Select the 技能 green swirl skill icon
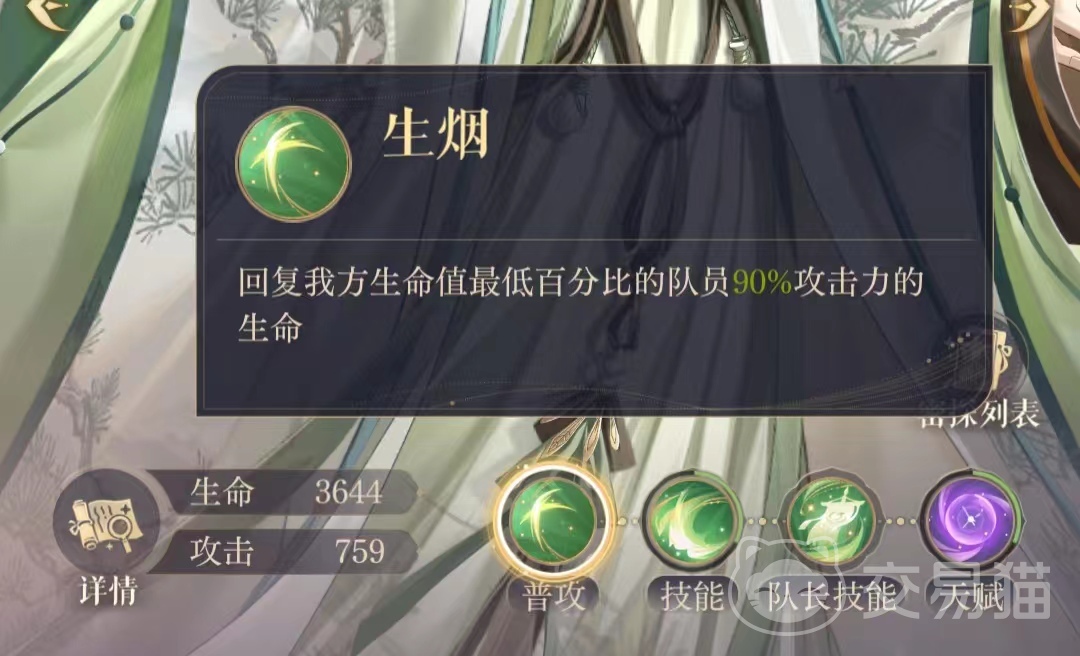This screenshot has height=656, width=1080. click(693, 522)
